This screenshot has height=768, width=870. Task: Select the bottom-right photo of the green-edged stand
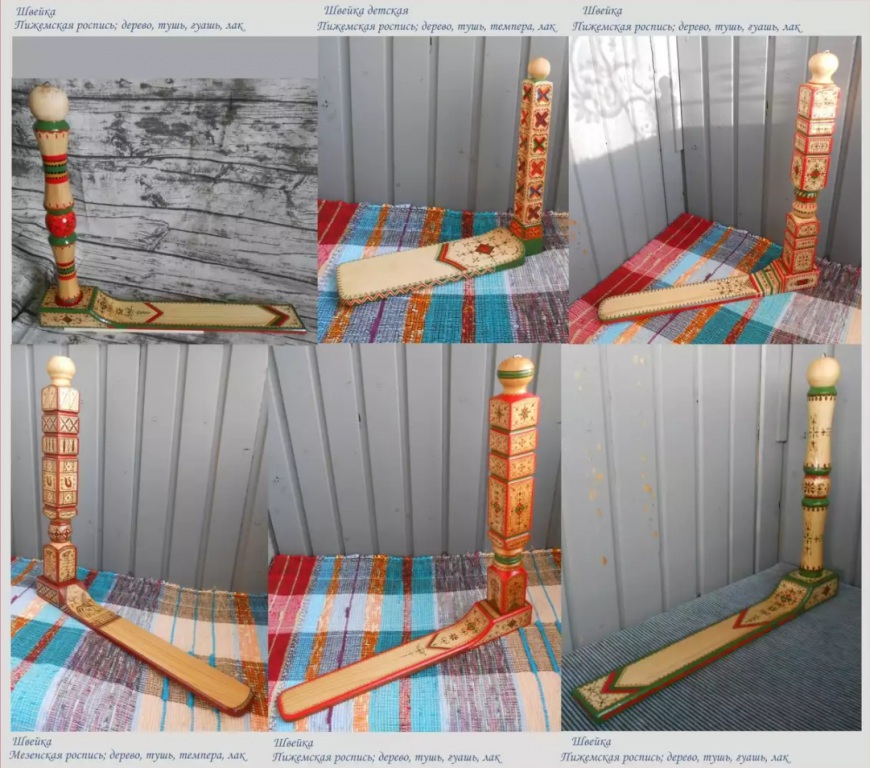[711, 537]
